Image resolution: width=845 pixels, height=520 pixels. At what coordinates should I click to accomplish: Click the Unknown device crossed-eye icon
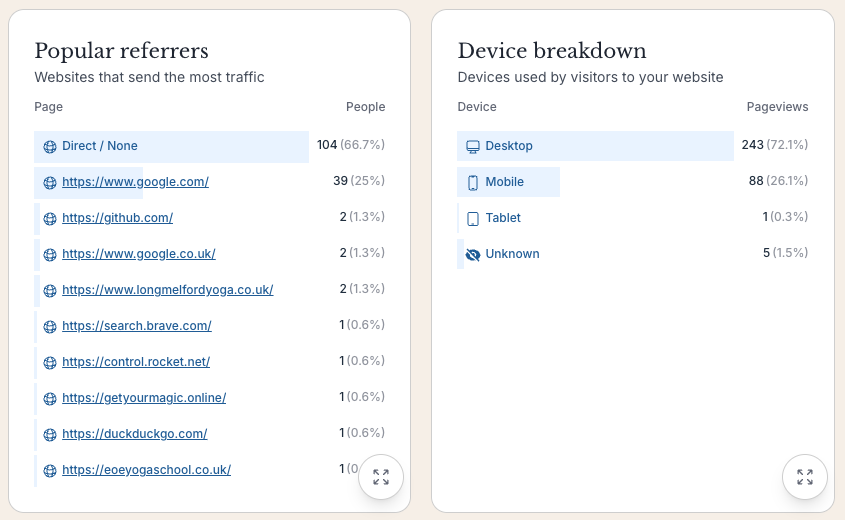click(473, 254)
